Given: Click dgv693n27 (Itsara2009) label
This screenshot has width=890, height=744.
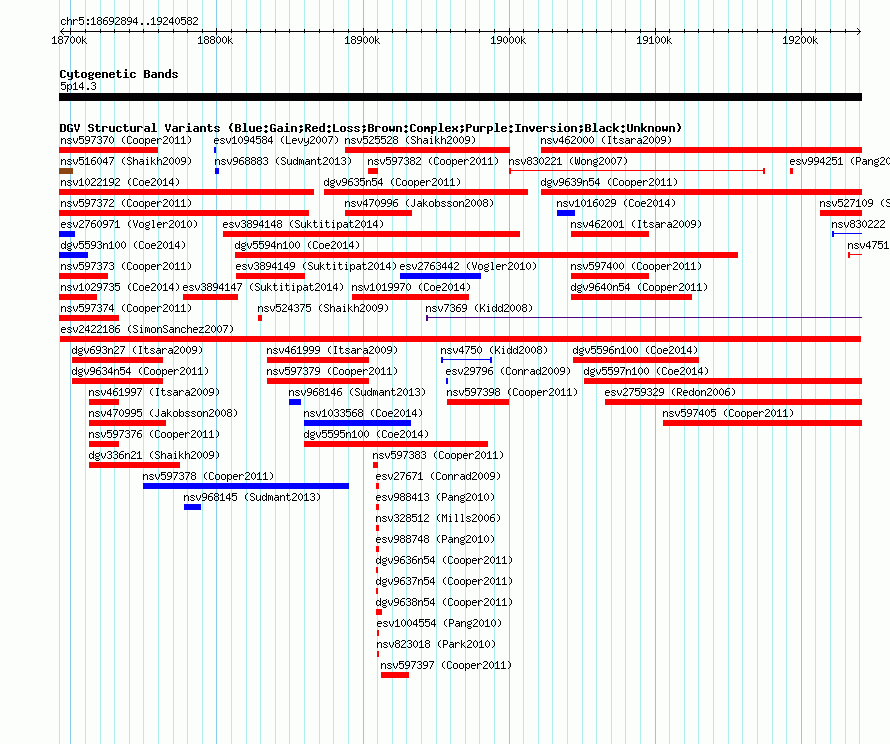Looking at the screenshot, I should 137,350.
